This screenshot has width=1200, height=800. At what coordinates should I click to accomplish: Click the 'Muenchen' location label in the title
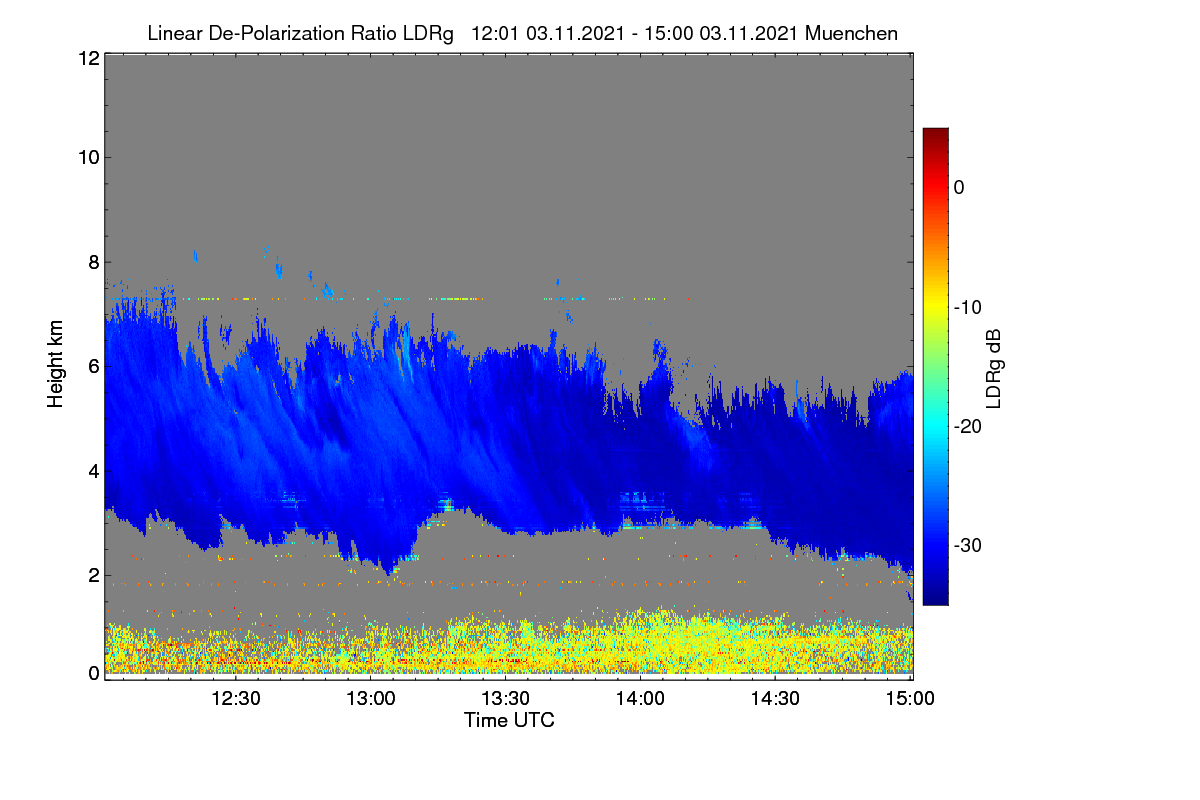point(851,33)
